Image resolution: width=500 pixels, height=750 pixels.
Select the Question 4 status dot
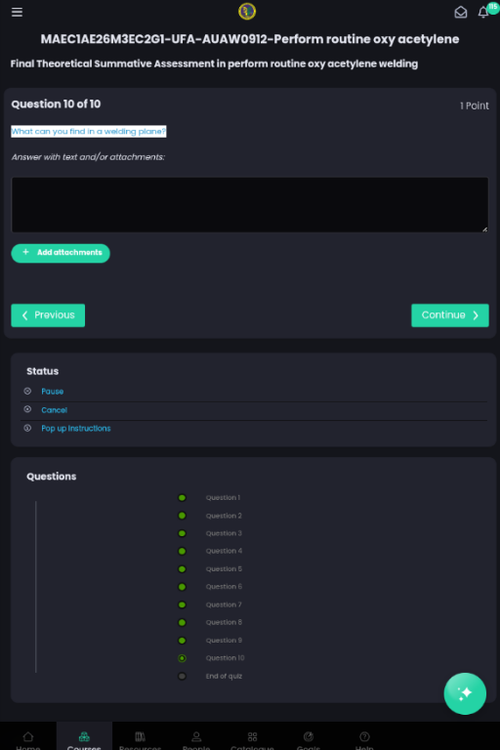pyautogui.click(x=182, y=551)
